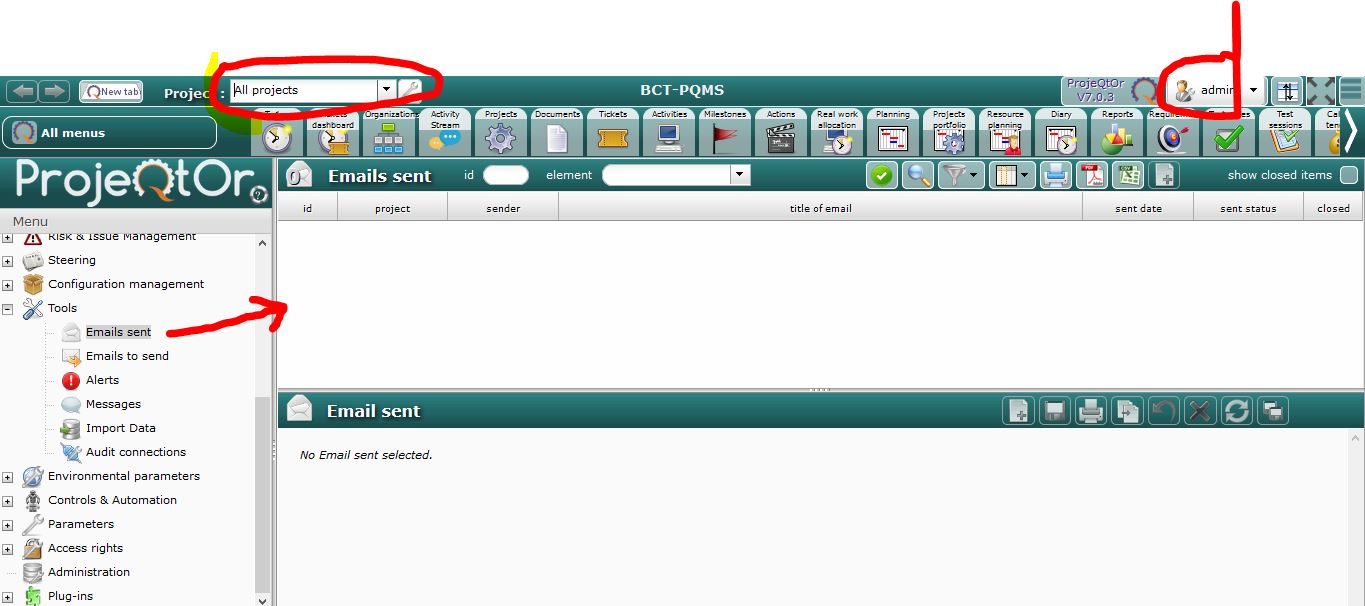Open the element filter dropdown

[739, 175]
